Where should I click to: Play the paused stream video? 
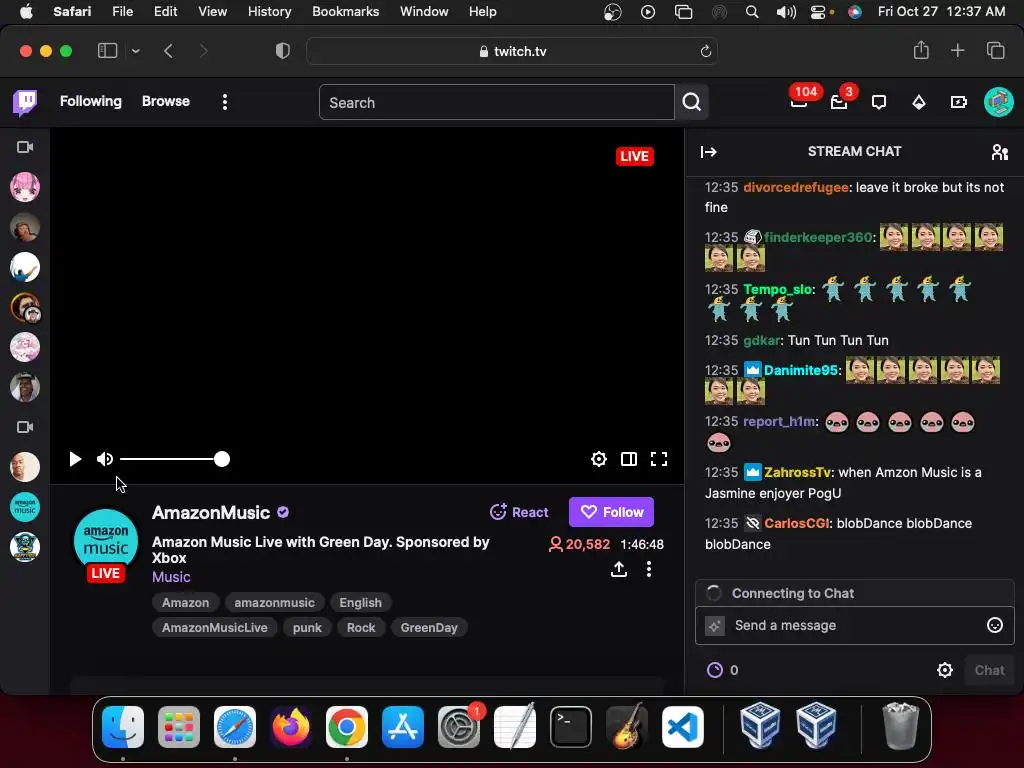(75, 459)
